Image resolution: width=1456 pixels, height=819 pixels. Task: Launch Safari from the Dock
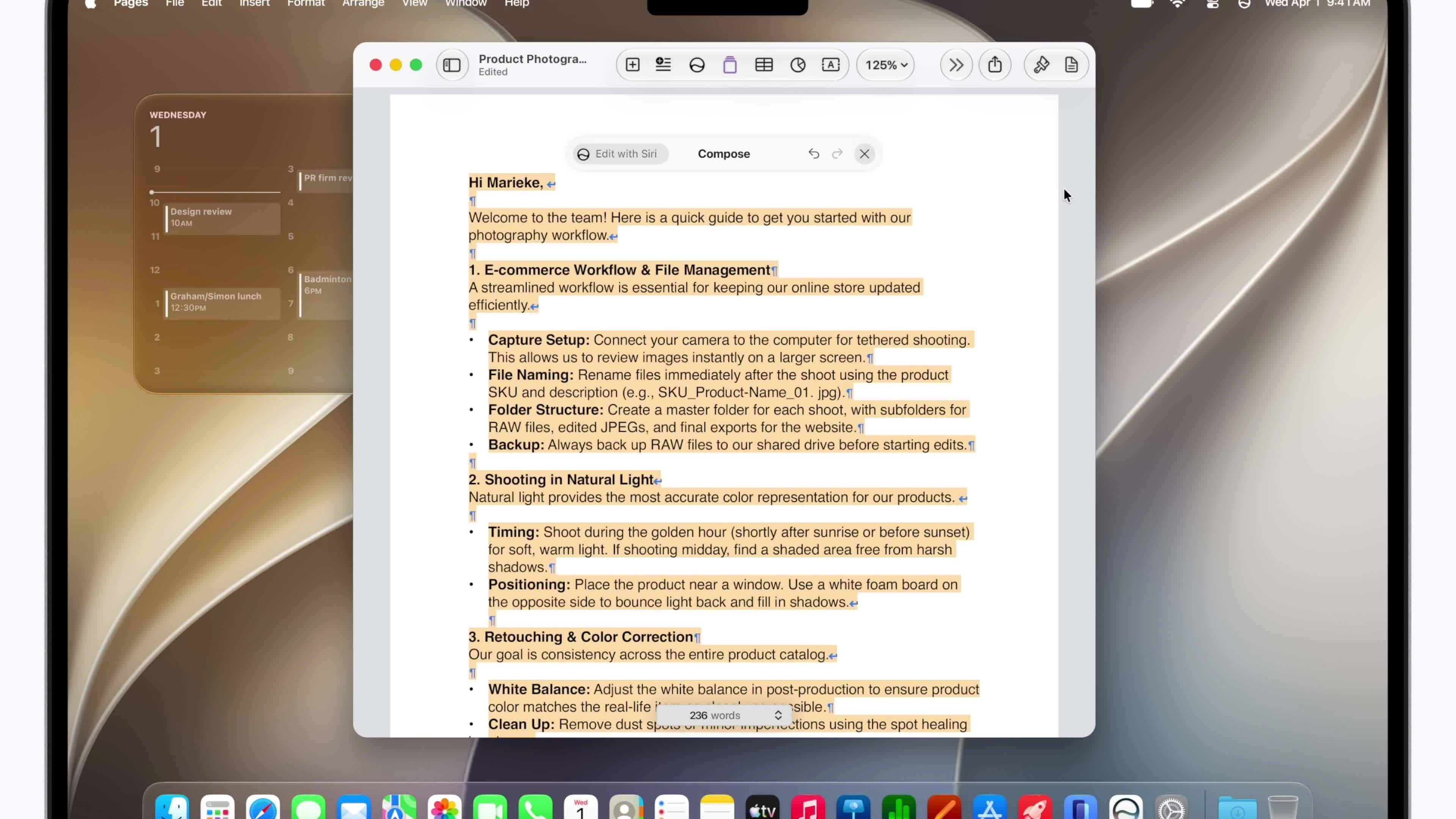coord(263,808)
